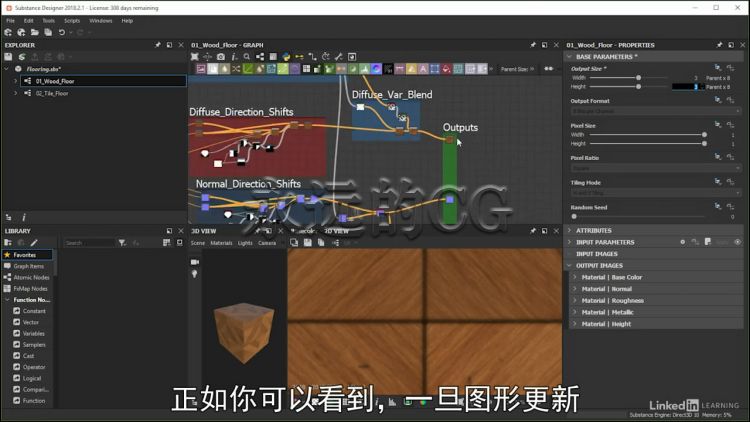
Task: Click the Library search field
Action: (88, 243)
